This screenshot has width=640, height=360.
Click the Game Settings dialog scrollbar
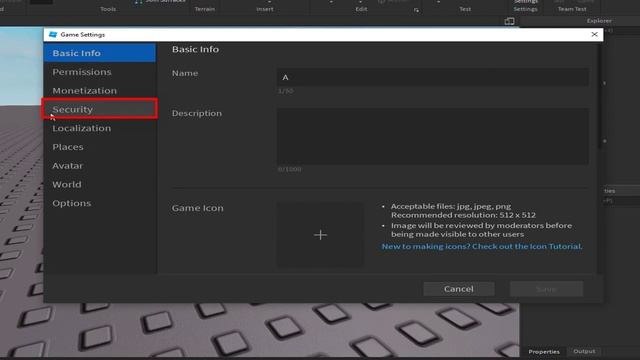click(599, 96)
